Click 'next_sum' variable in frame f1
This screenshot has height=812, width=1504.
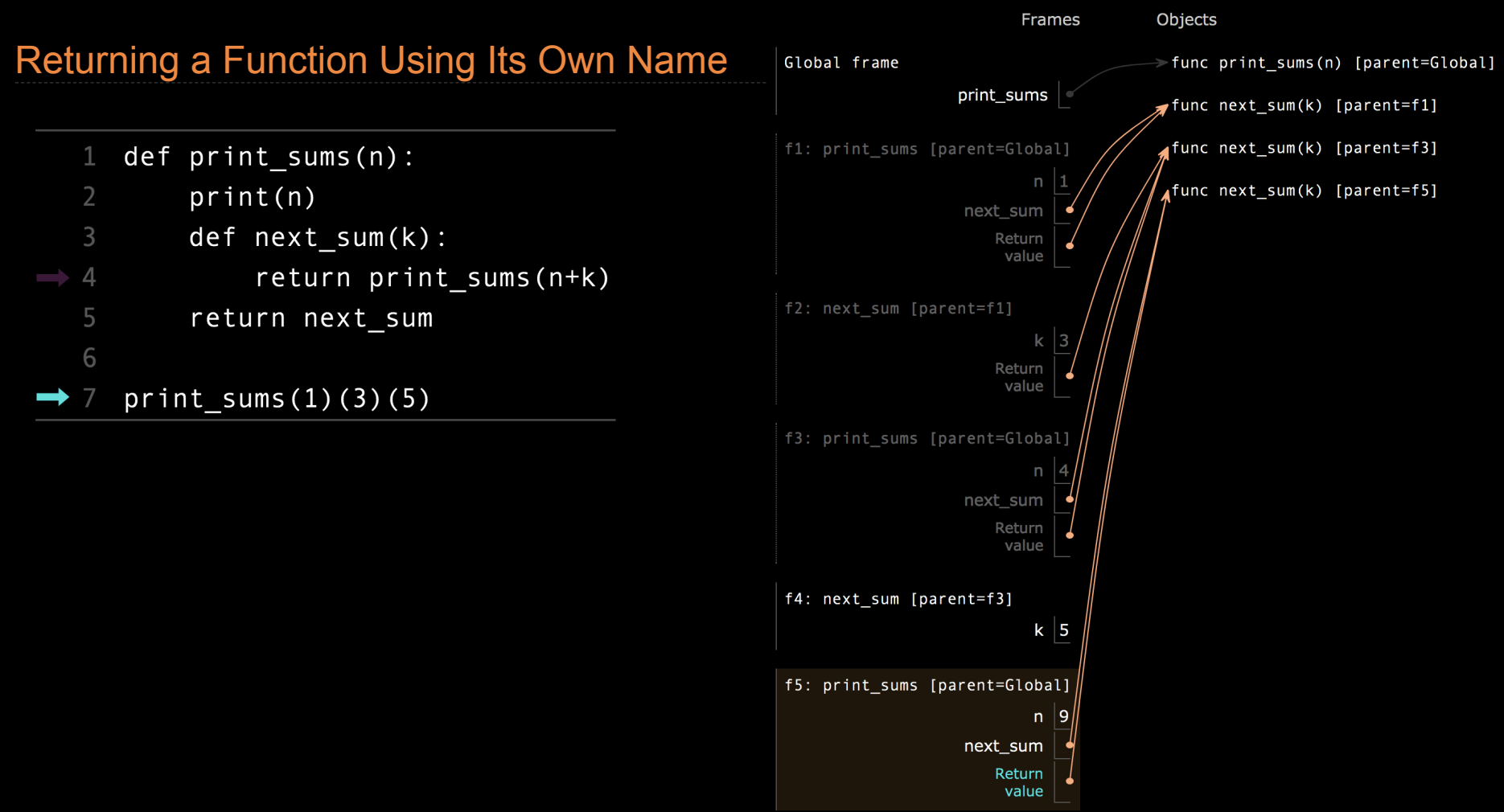(1003, 211)
